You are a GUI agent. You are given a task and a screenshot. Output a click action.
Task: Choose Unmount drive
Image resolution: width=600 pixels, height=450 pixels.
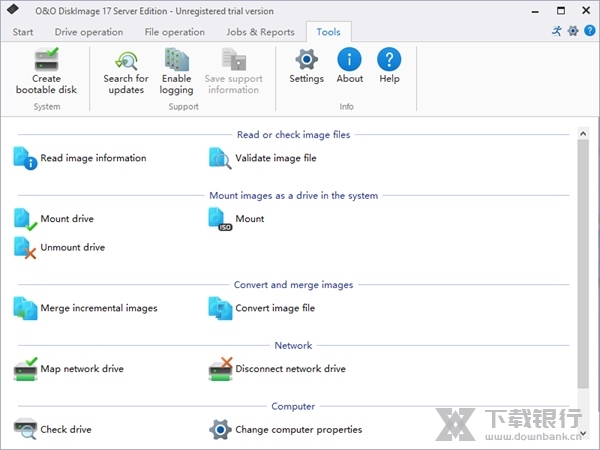pos(72,247)
